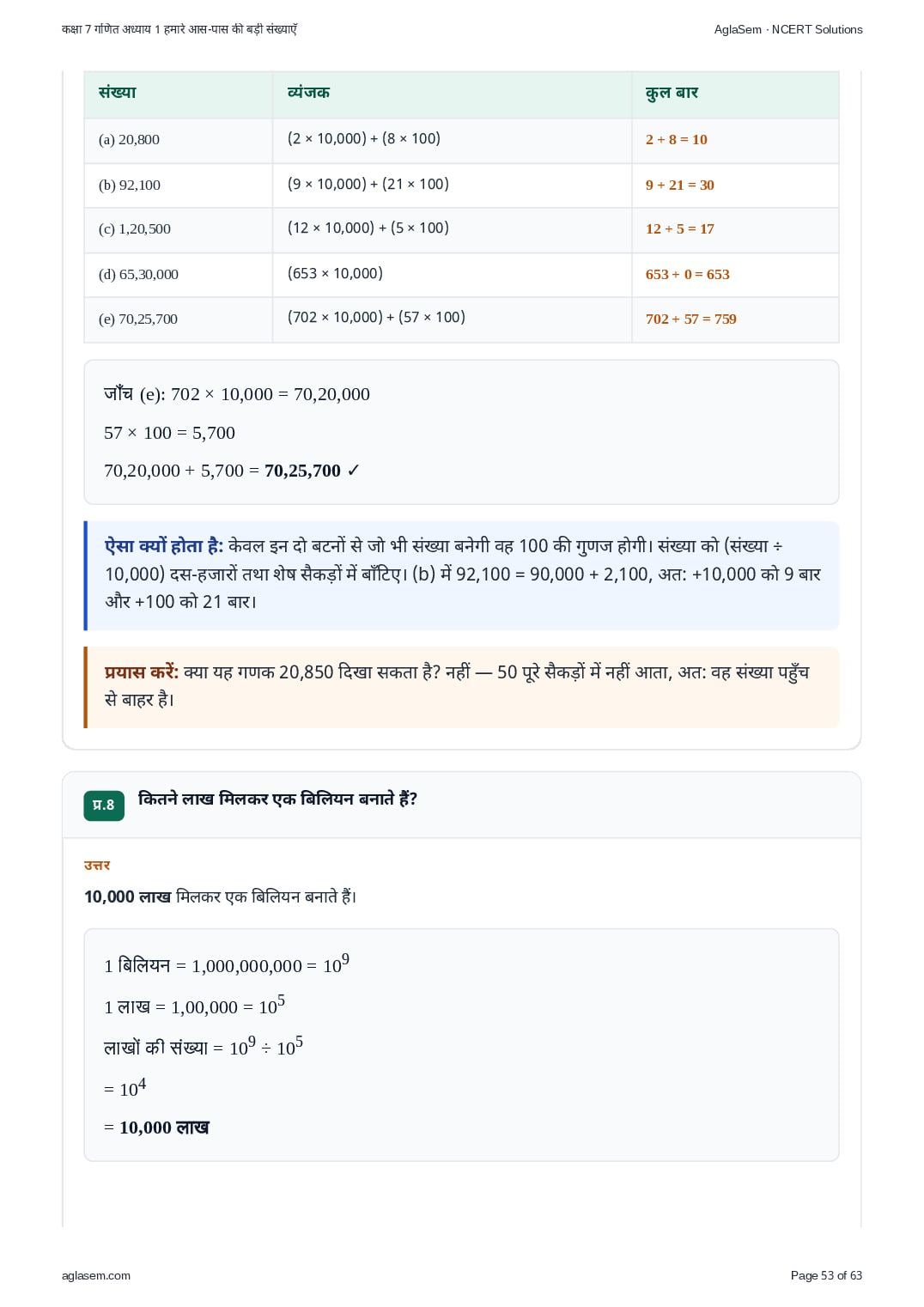Open the aglasem.com footer link
The image size is (924, 1307).
tap(96, 1275)
